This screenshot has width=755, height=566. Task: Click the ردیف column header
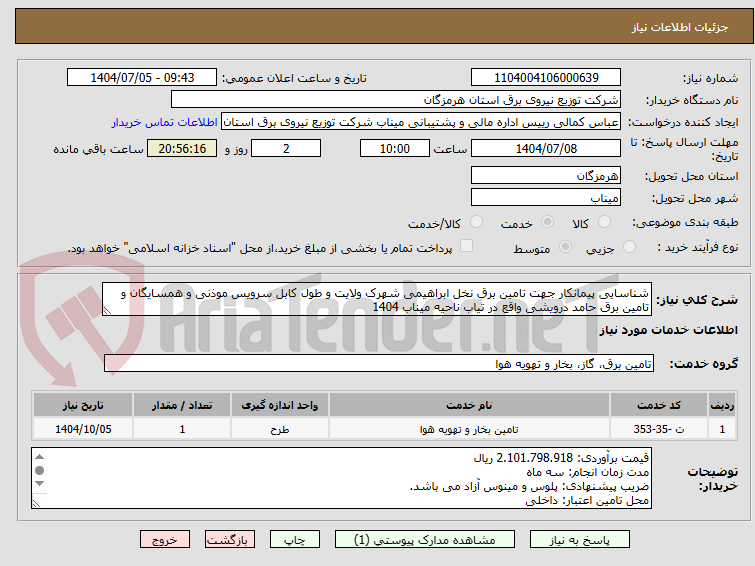point(722,405)
